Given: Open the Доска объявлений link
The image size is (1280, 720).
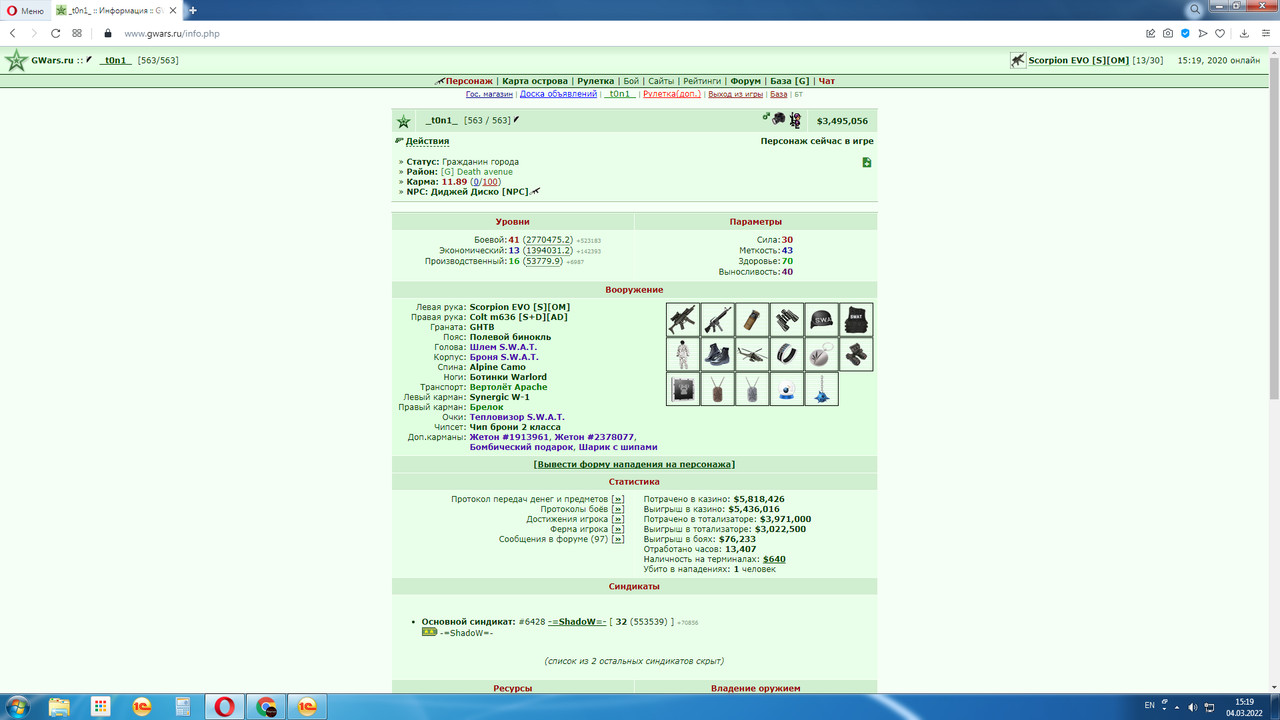Looking at the screenshot, I should point(558,94).
